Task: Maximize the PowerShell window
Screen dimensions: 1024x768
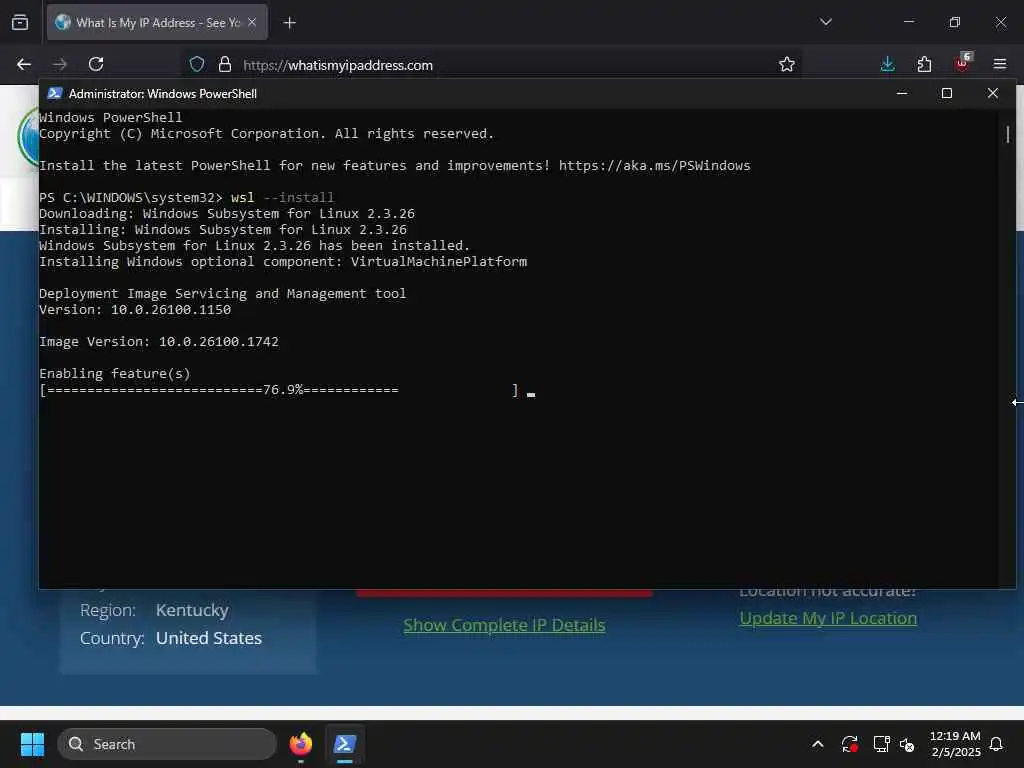Action: pyautogui.click(x=946, y=93)
